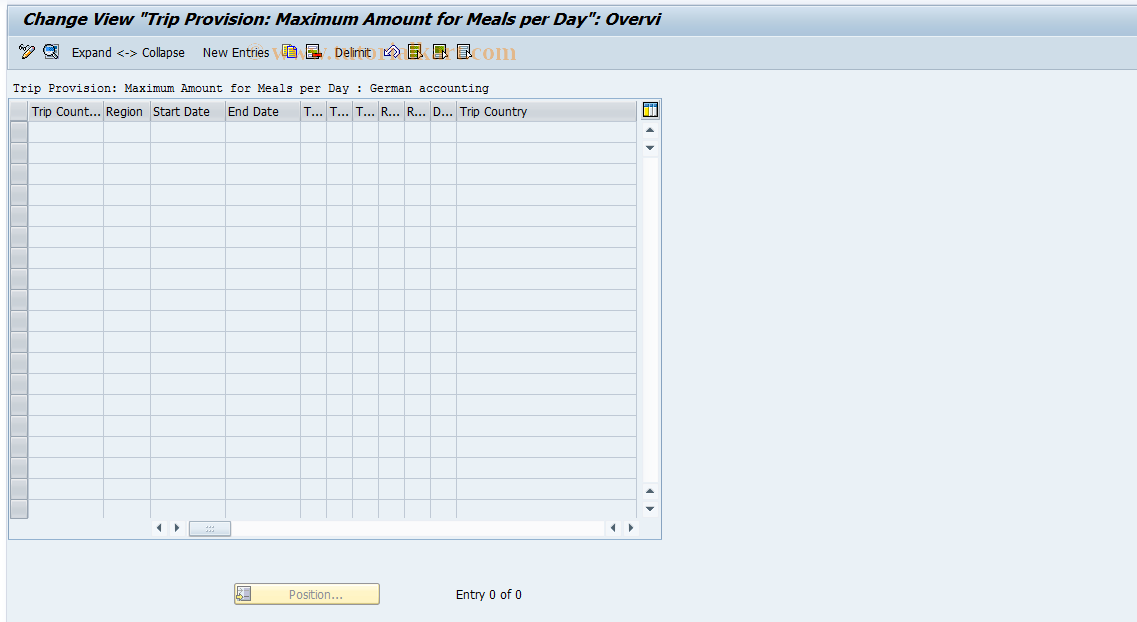Click the left-side scroll-right arrow of horizontal scrollbar

pyautogui.click(x=177, y=528)
